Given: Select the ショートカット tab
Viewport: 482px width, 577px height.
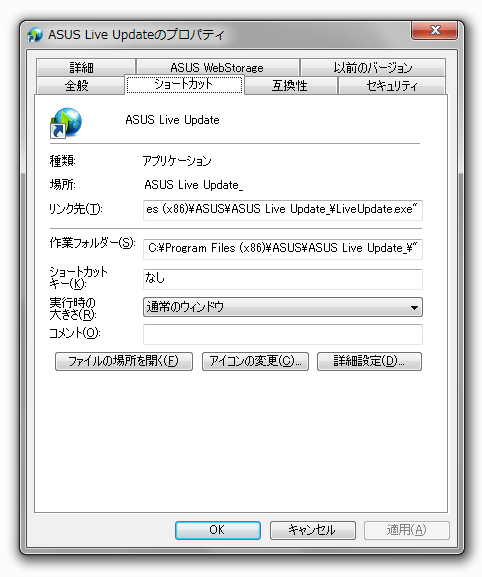Looking at the screenshot, I should 184,85.
